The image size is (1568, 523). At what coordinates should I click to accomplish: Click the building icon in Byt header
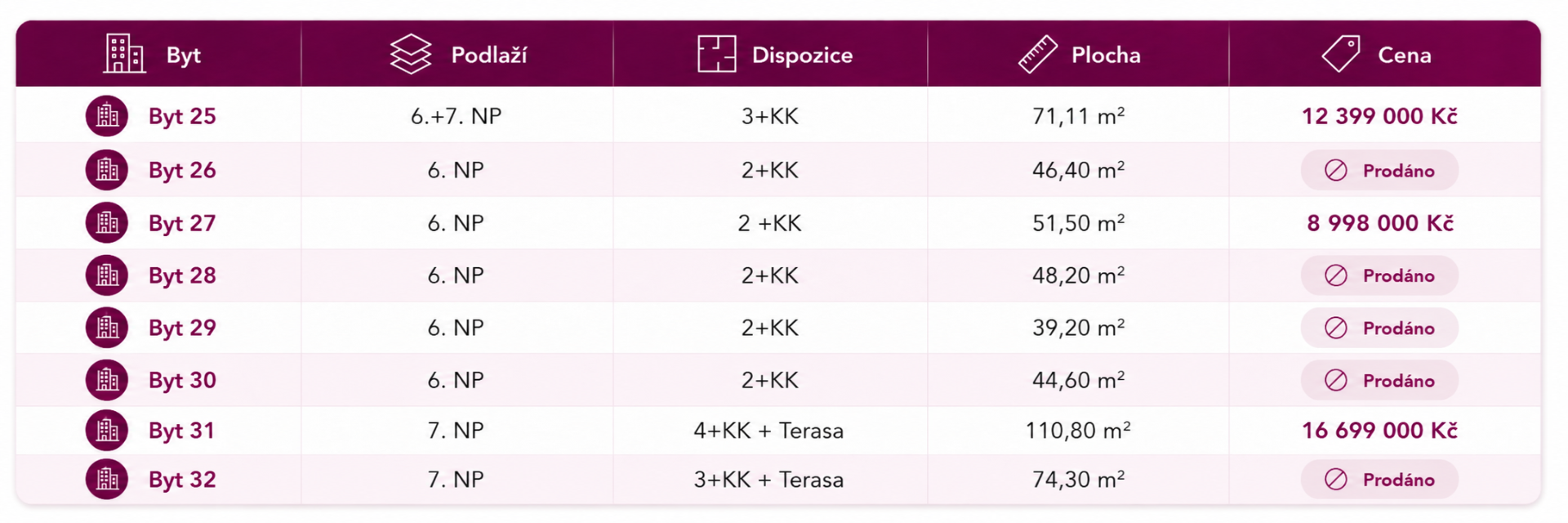[x=124, y=54]
